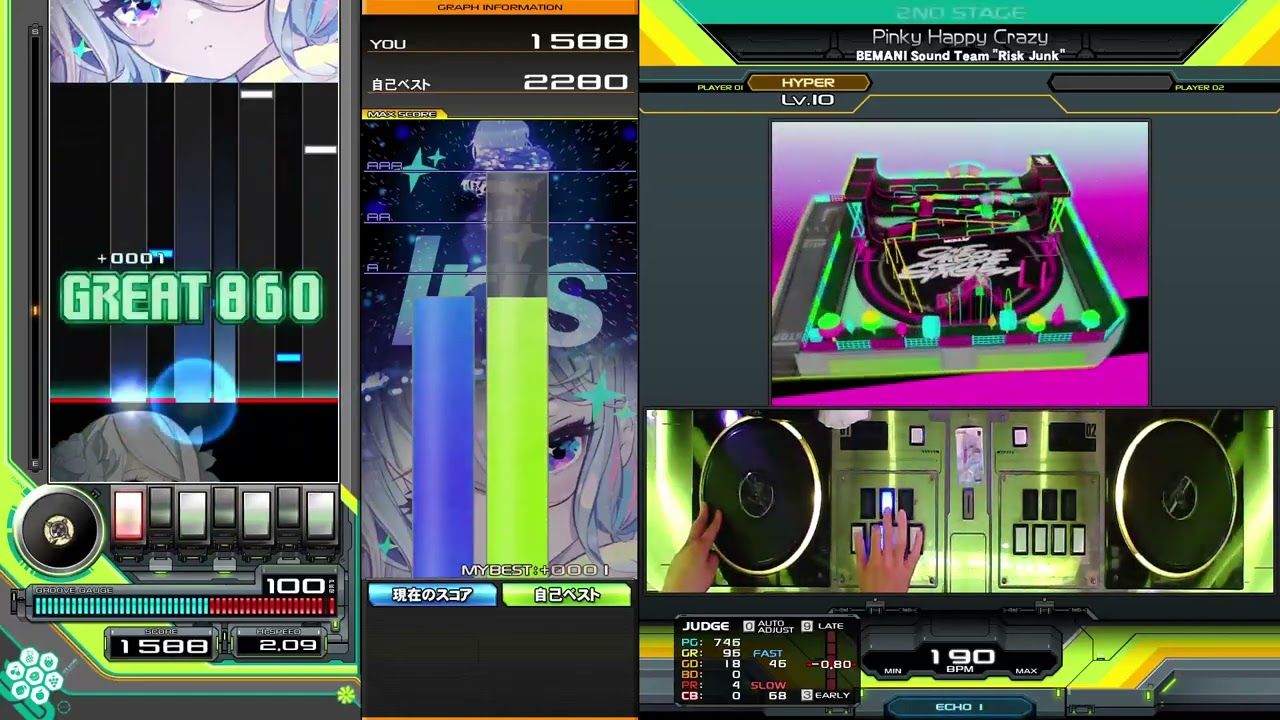The height and width of the screenshot is (720, 1280).
Task: Click the MIN label beside BPM
Action: pyautogui.click(x=893, y=671)
